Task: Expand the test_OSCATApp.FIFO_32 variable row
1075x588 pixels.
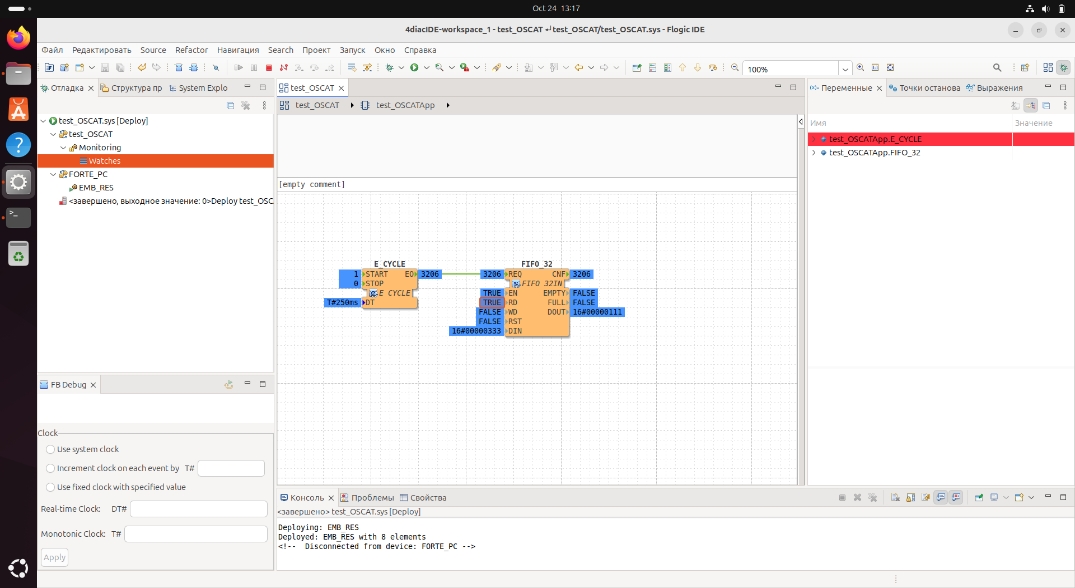Action: click(x=814, y=153)
